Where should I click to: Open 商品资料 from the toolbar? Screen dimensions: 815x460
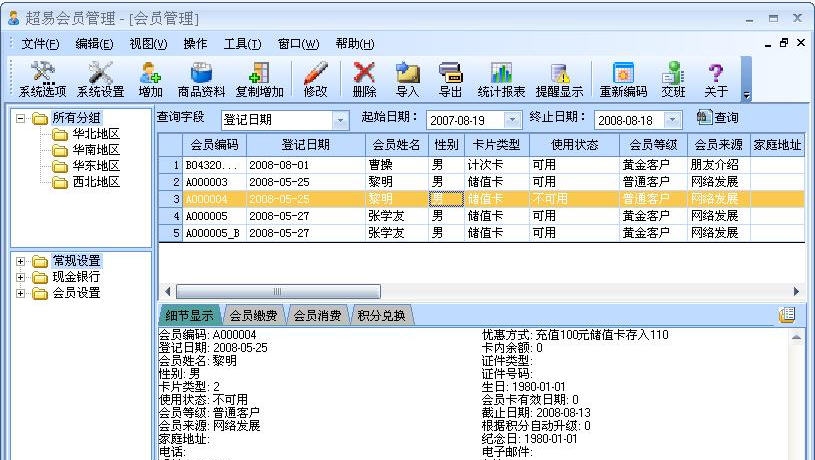[x=201, y=79]
